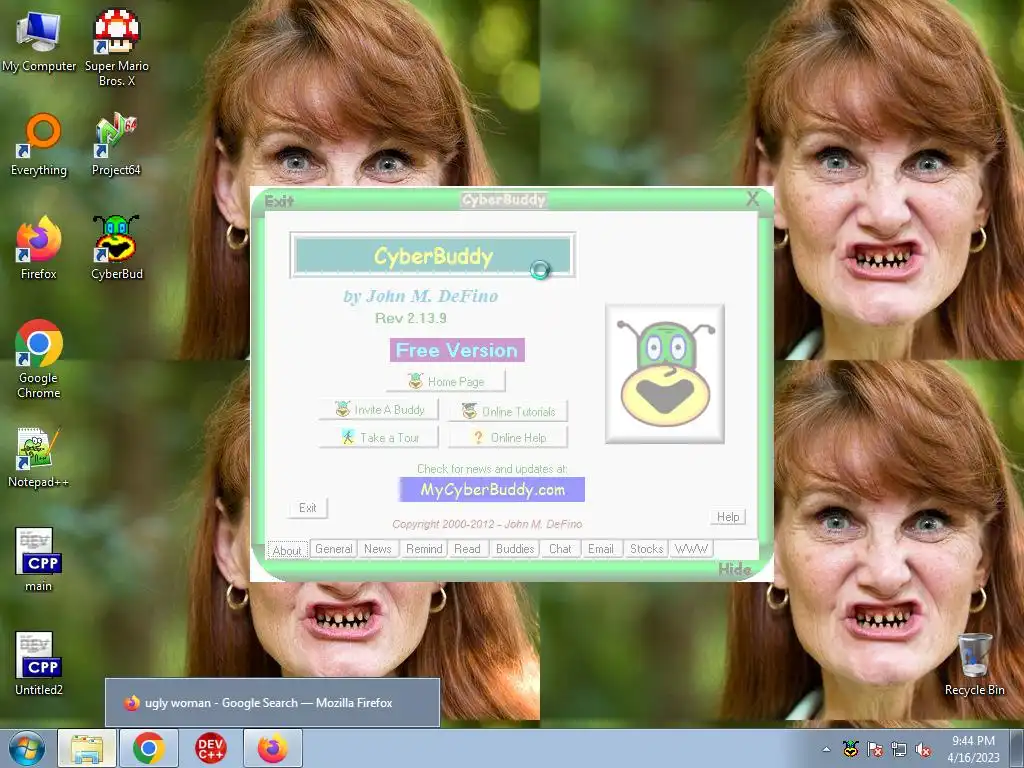The image size is (1024, 768).
Task: Select the Notepad++ desktop shortcut
Action: click(x=39, y=457)
